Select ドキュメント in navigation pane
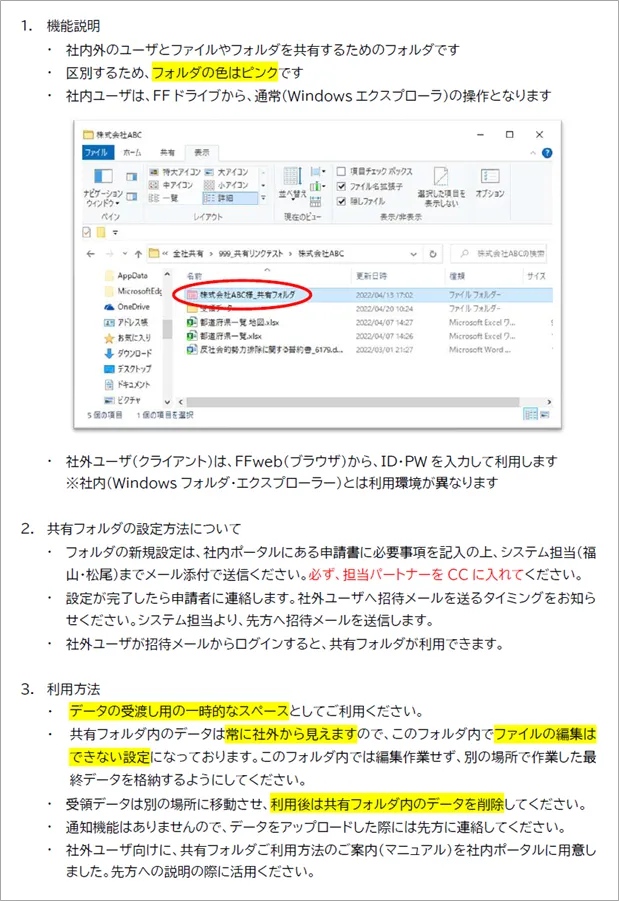 [x=127, y=384]
